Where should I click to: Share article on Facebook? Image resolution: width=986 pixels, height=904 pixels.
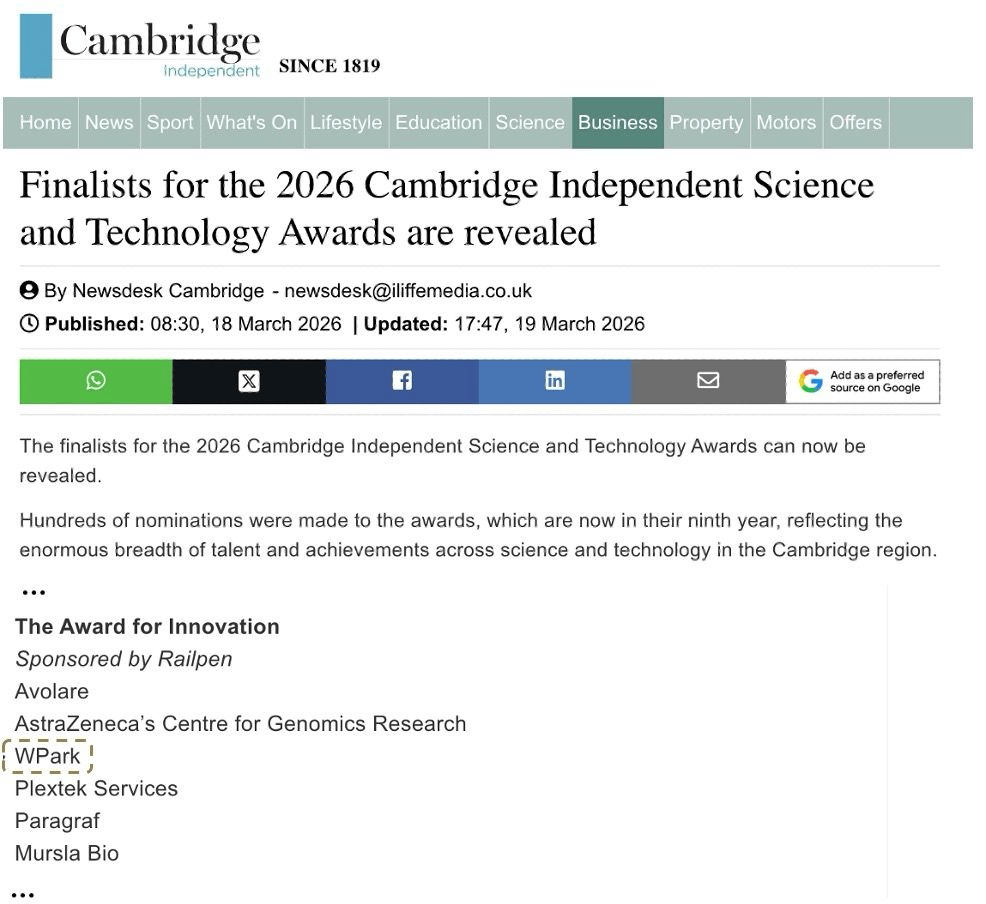(402, 381)
